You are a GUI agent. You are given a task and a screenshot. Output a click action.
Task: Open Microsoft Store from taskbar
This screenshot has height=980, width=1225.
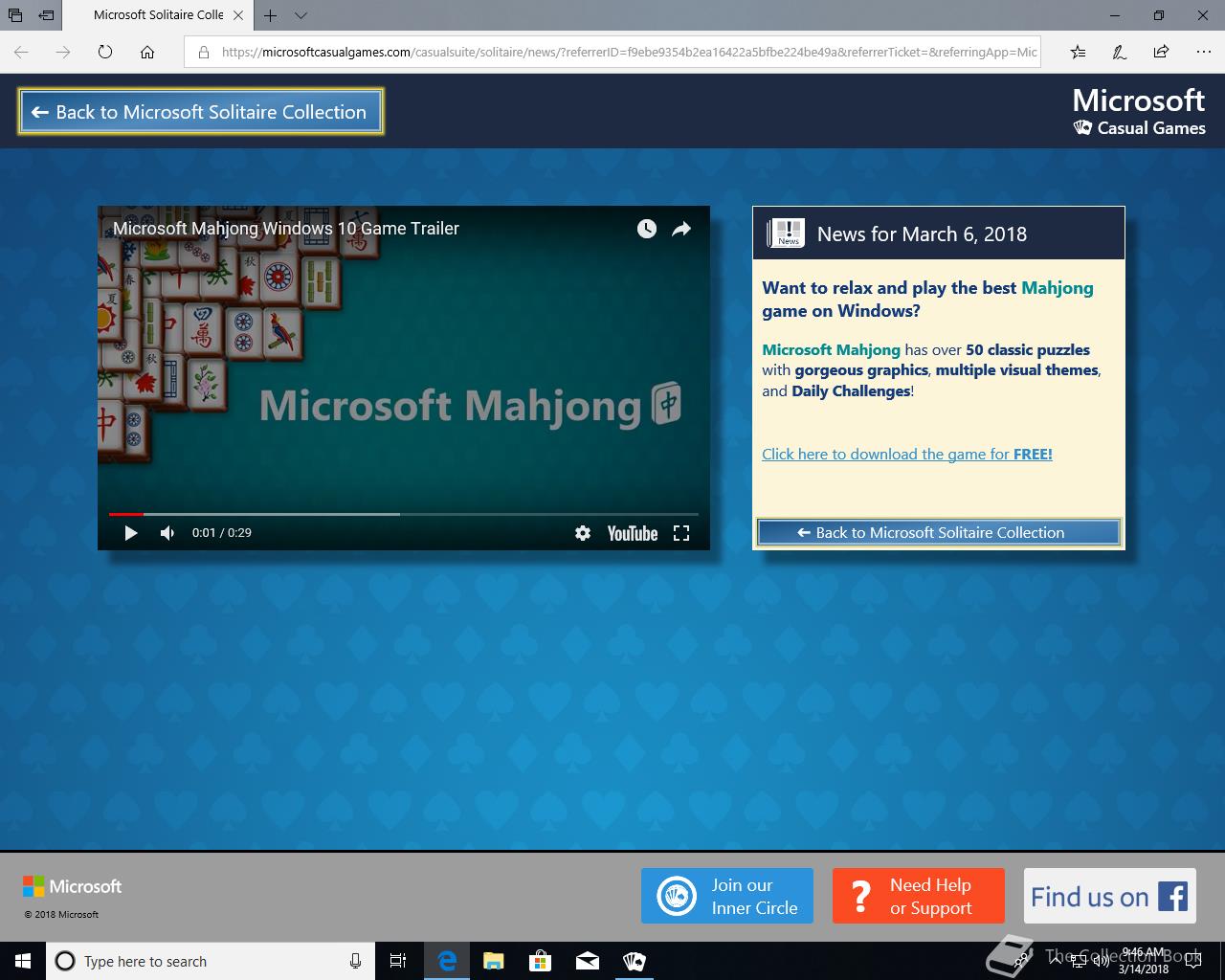pos(540,961)
